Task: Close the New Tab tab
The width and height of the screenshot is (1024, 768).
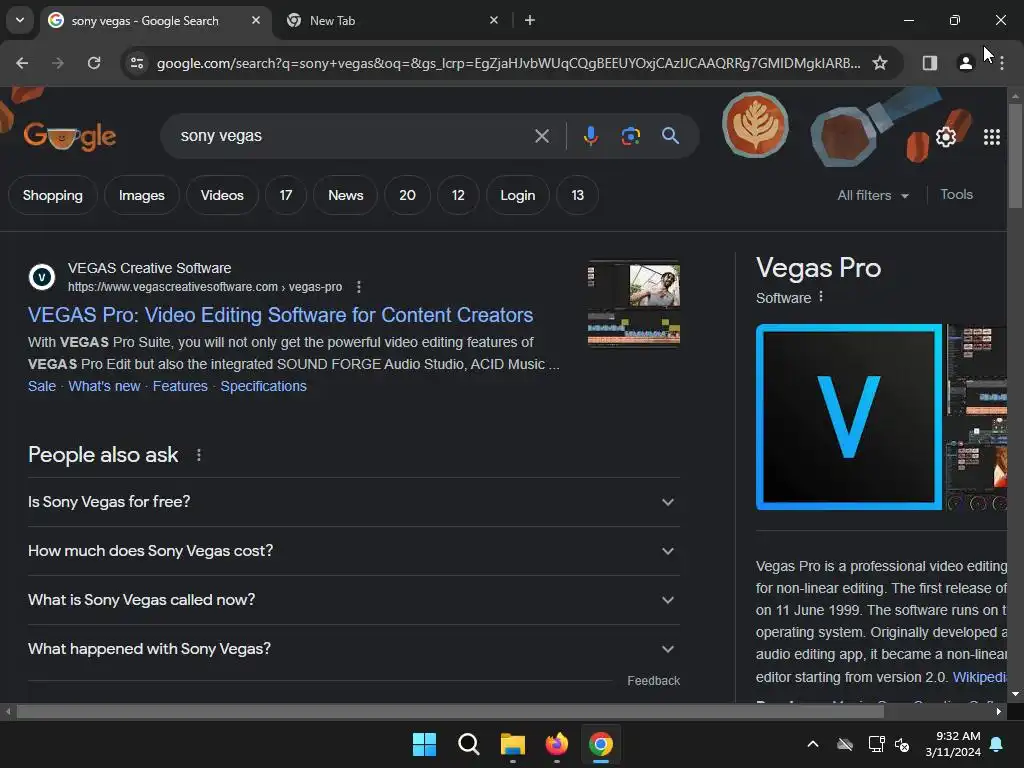Action: tap(494, 20)
